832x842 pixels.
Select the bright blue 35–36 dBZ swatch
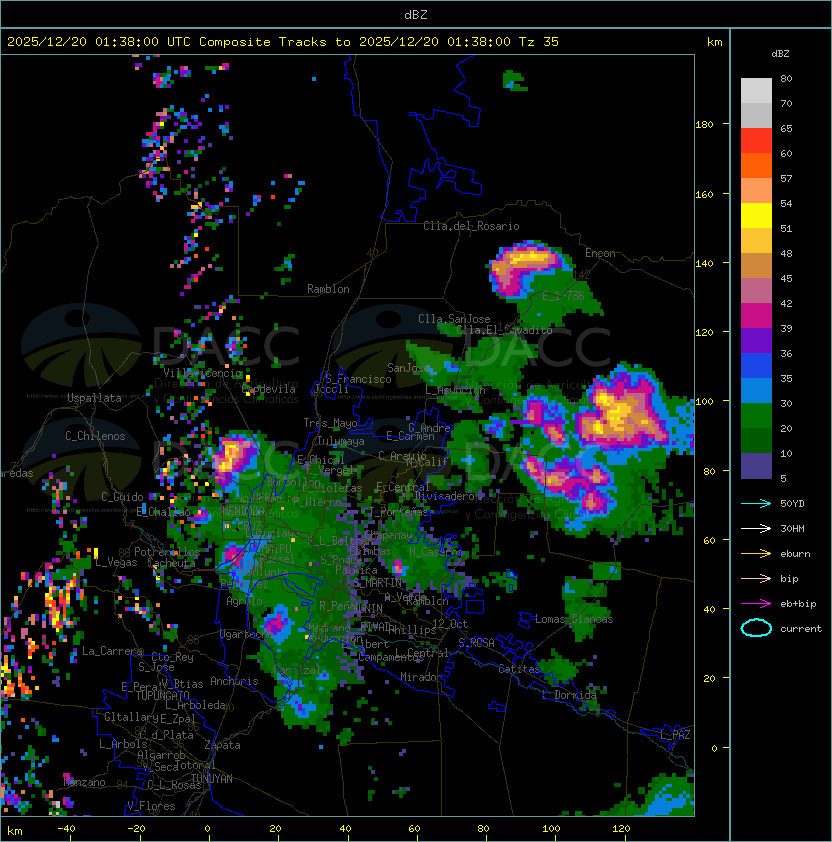(756, 366)
